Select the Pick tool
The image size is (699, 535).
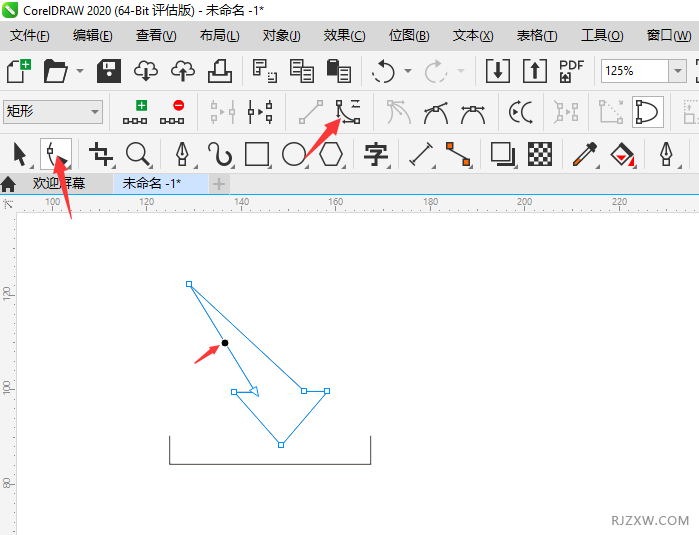click(20, 154)
